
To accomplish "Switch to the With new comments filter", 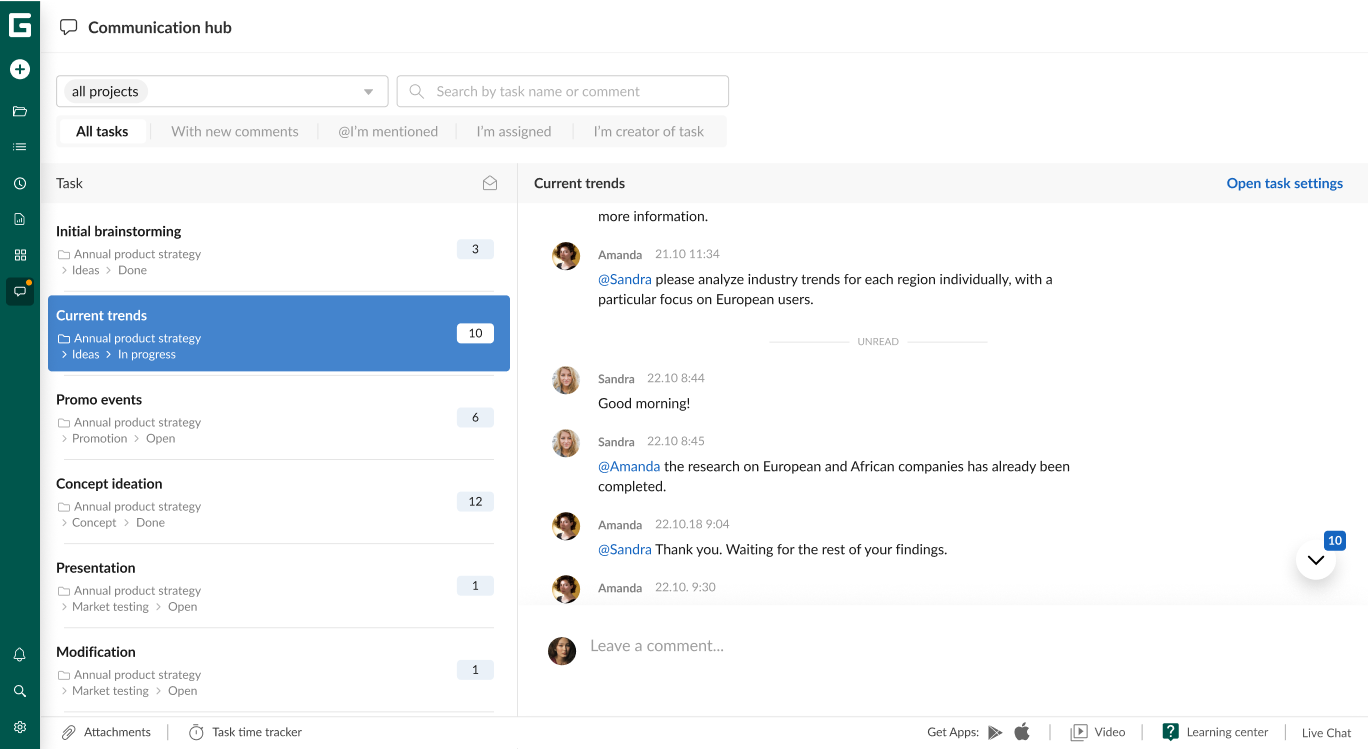I will [x=234, y=131].
